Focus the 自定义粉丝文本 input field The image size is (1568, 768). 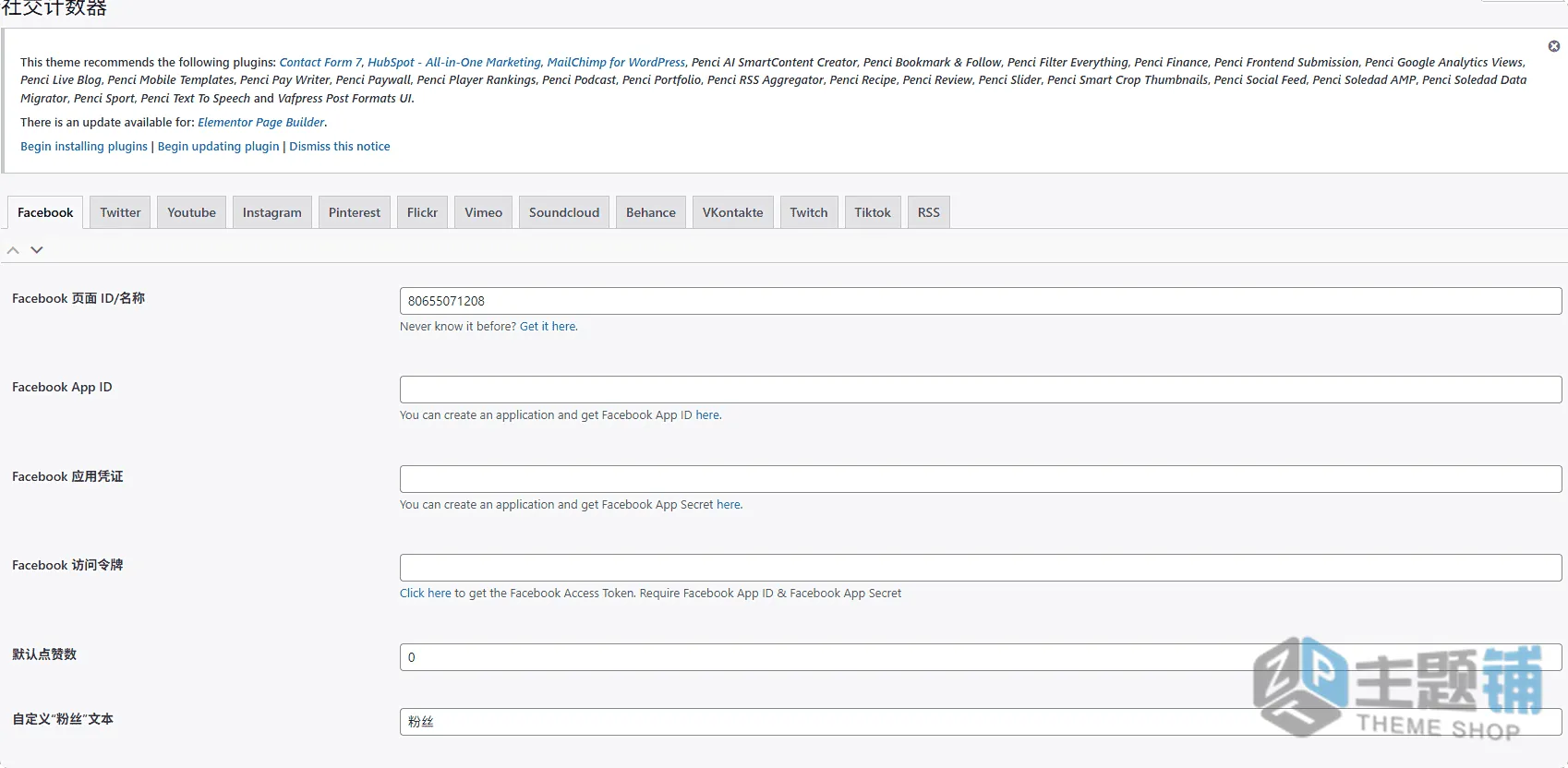[981, 722]
